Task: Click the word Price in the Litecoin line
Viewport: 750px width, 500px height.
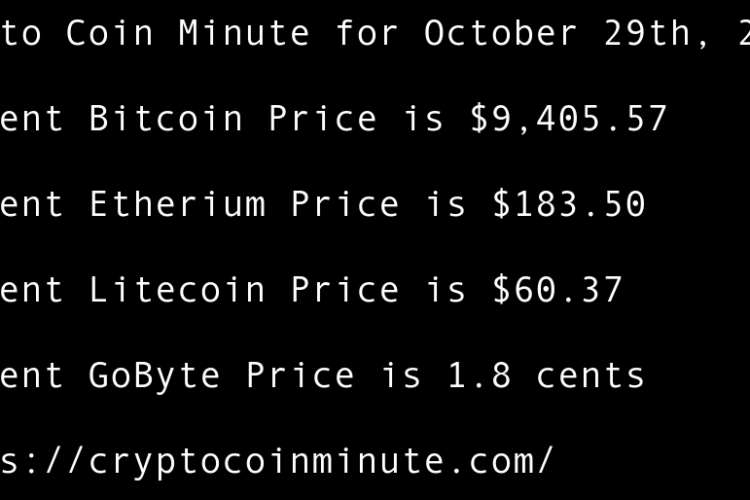Action: point(345,290)
